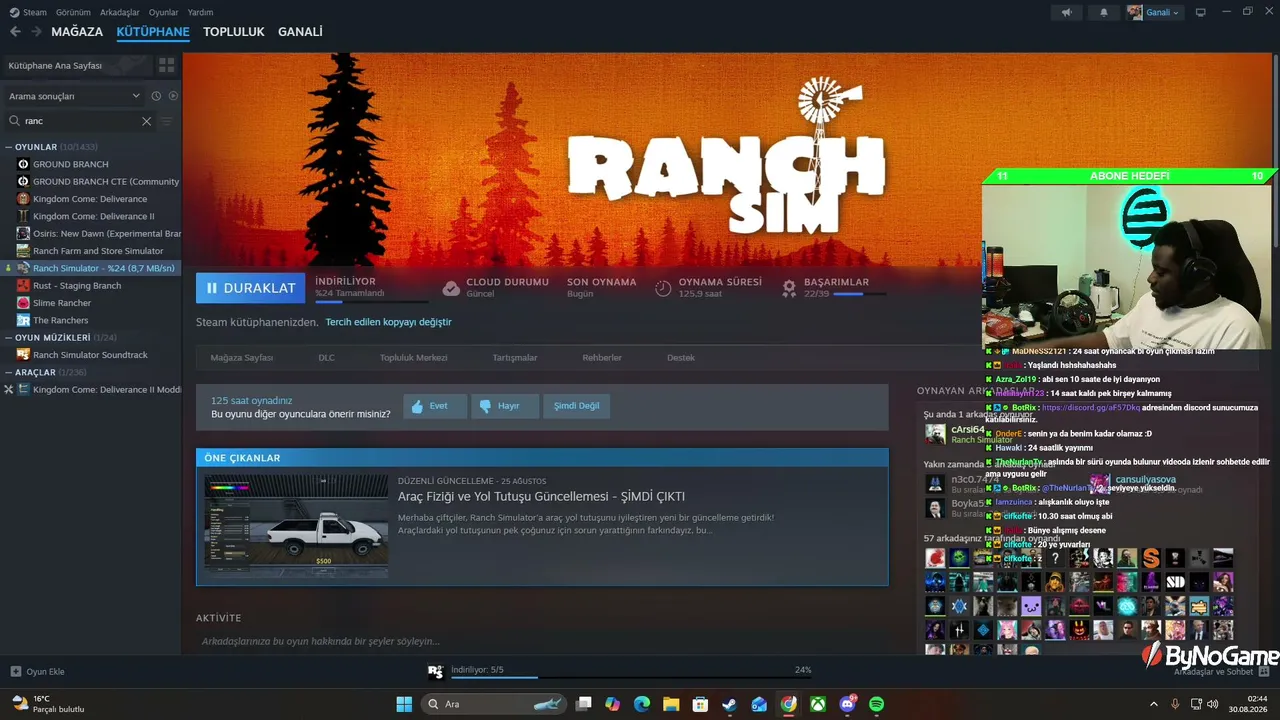Open the Araç Fiziği update news title
Viewport: 1280px width, 720px height.
[x=541, y=497]
